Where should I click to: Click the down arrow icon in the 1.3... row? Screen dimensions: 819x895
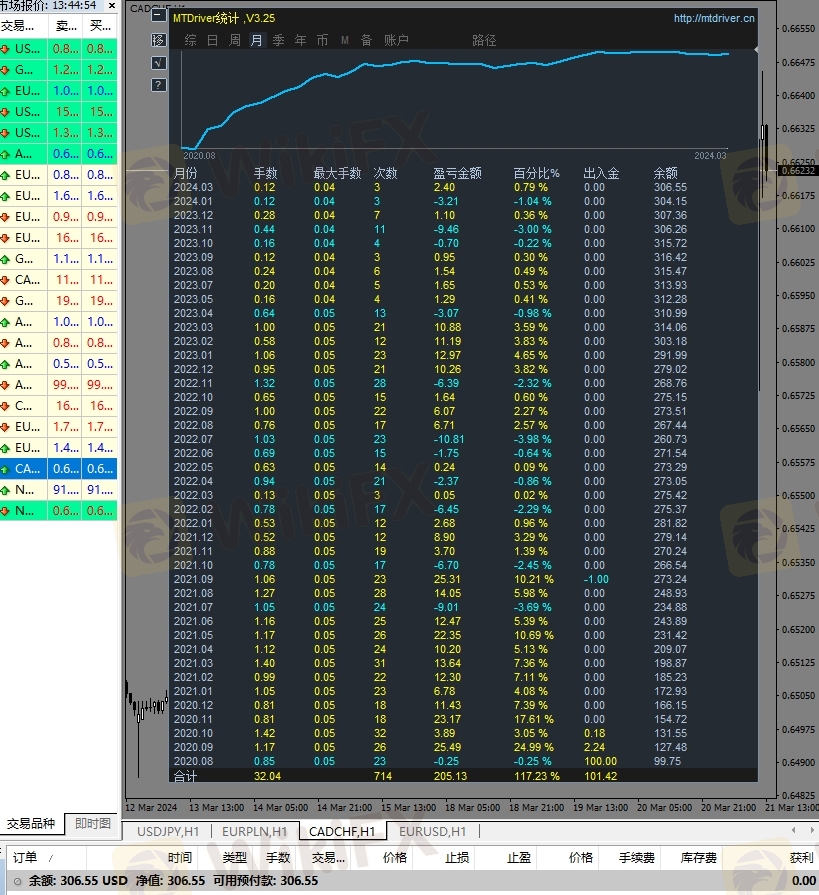click(x=5, y=133)
